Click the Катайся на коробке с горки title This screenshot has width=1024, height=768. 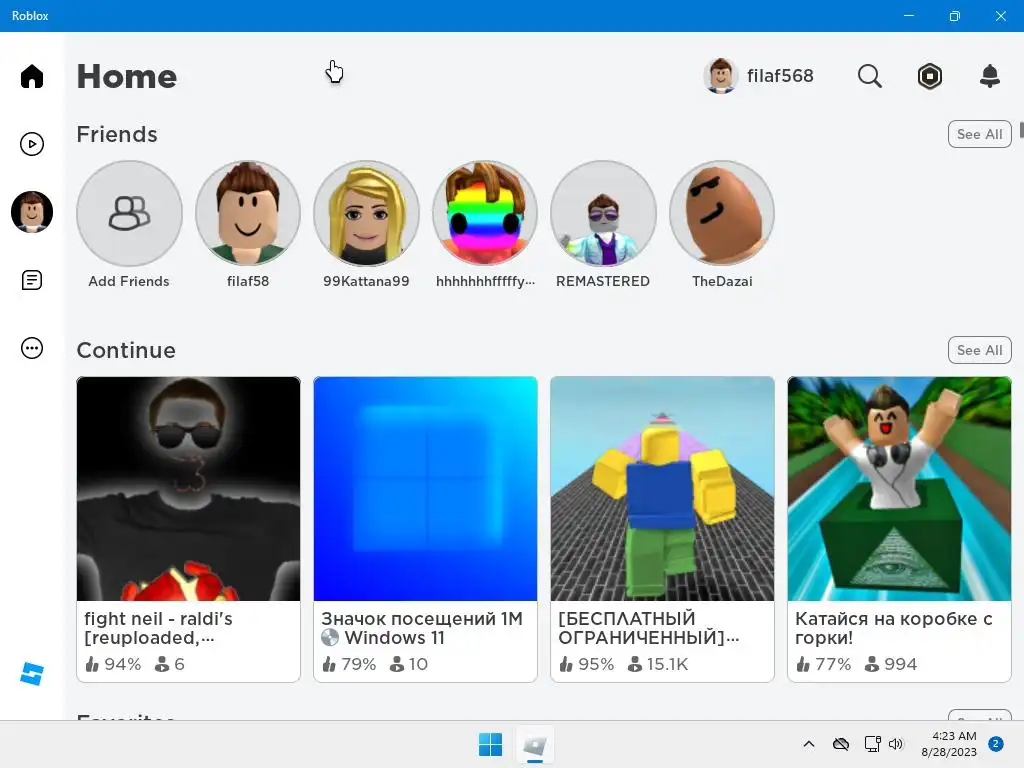(x=893, y=628)
